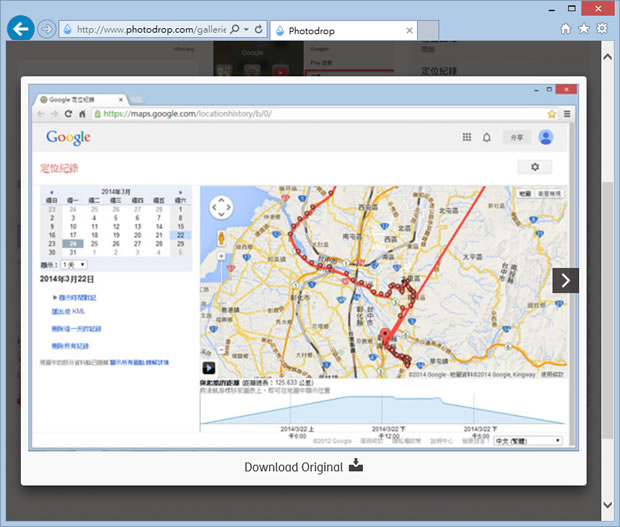
Task: Click the maps.google.com URL in pictured Chrome
Action: click(x=187, y=114)
